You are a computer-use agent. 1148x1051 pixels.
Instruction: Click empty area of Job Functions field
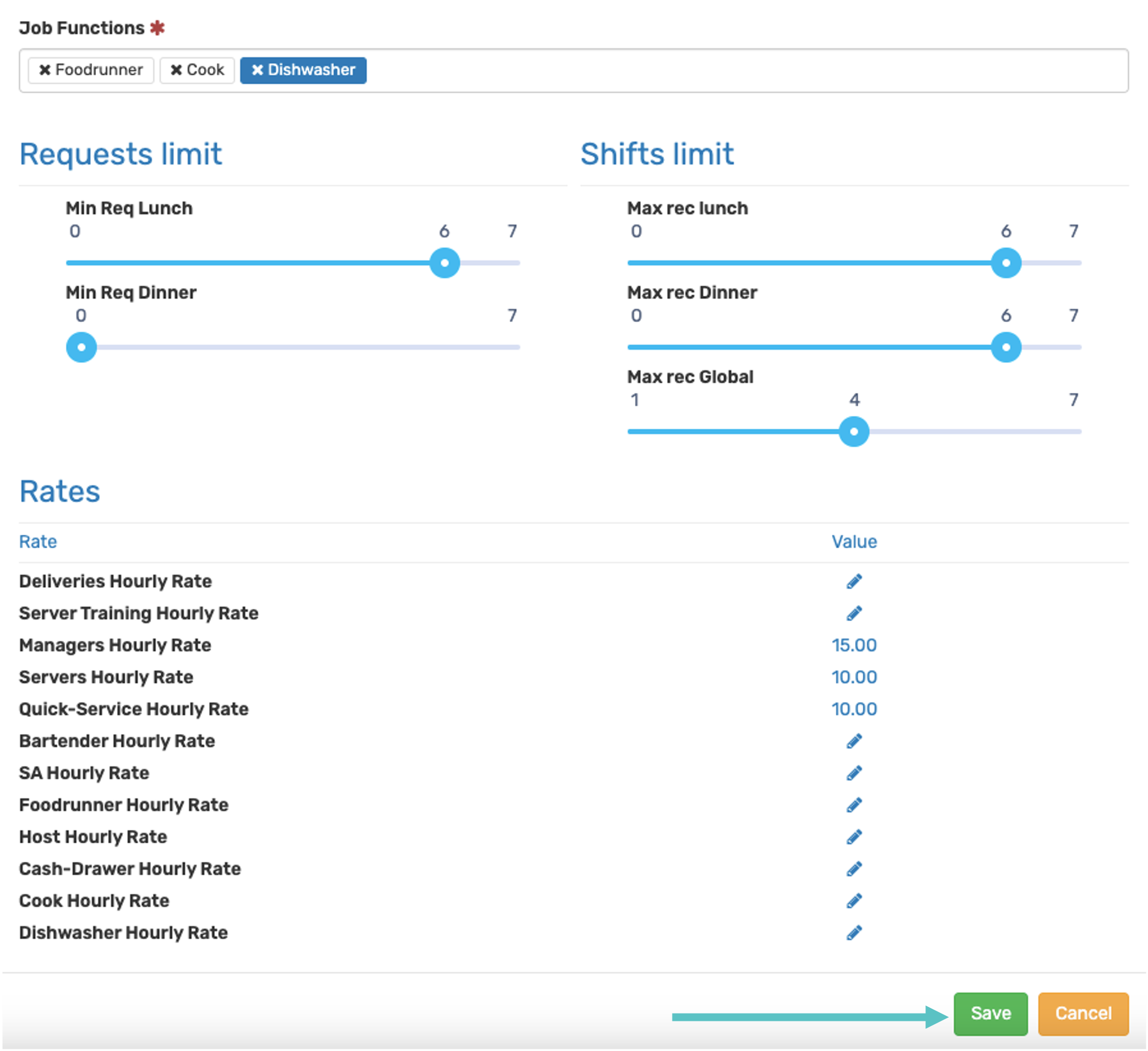740,71
